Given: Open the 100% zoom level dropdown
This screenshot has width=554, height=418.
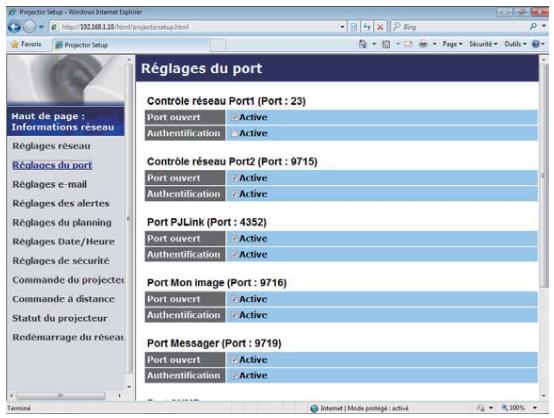Looking at the screenshot, I should point(535,408).
